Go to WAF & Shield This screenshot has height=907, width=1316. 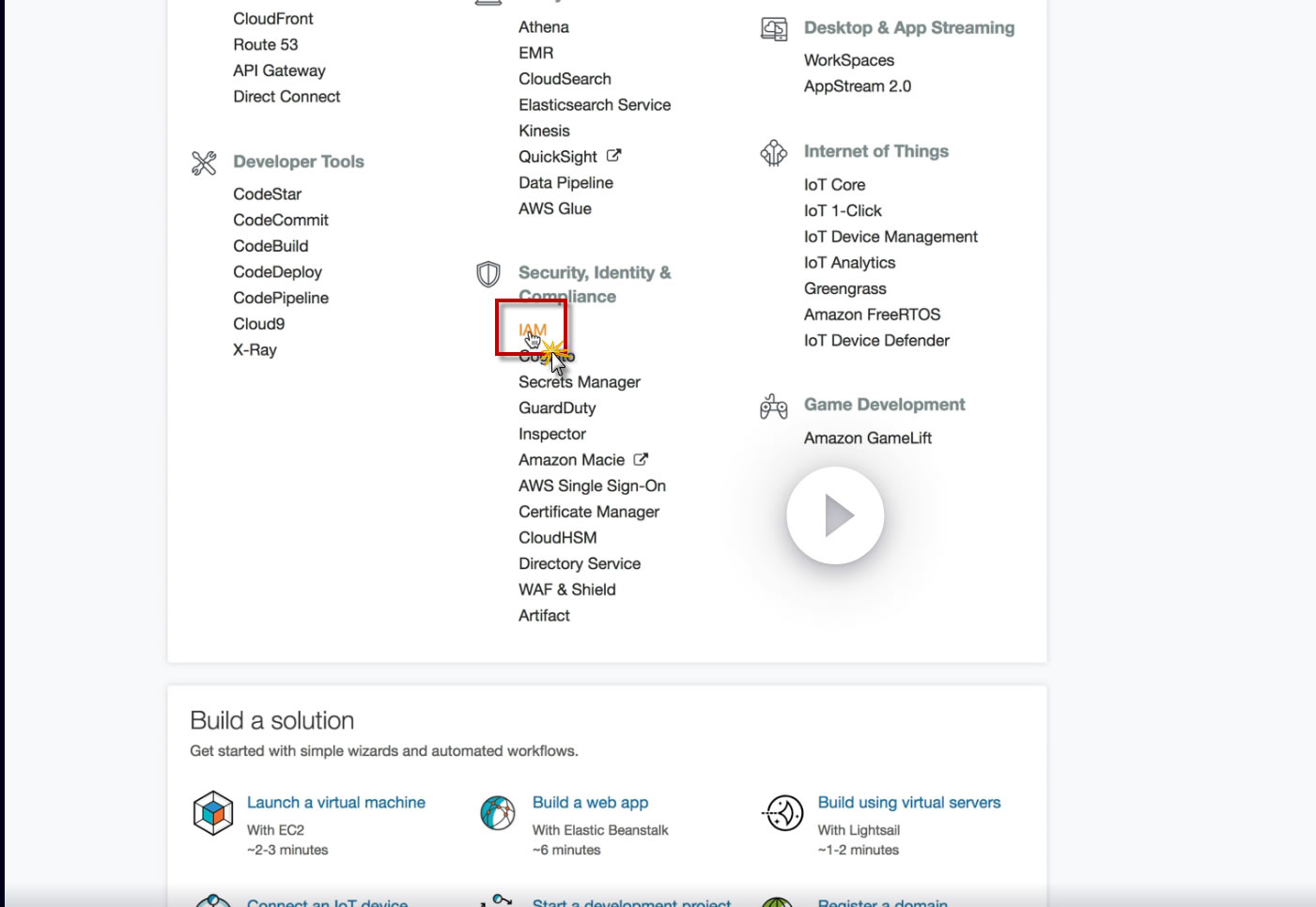click(x=567, y=590)
